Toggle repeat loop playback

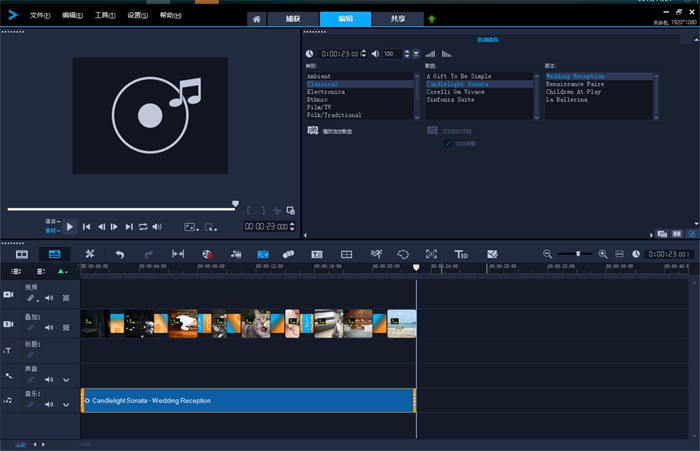[143, 227]
